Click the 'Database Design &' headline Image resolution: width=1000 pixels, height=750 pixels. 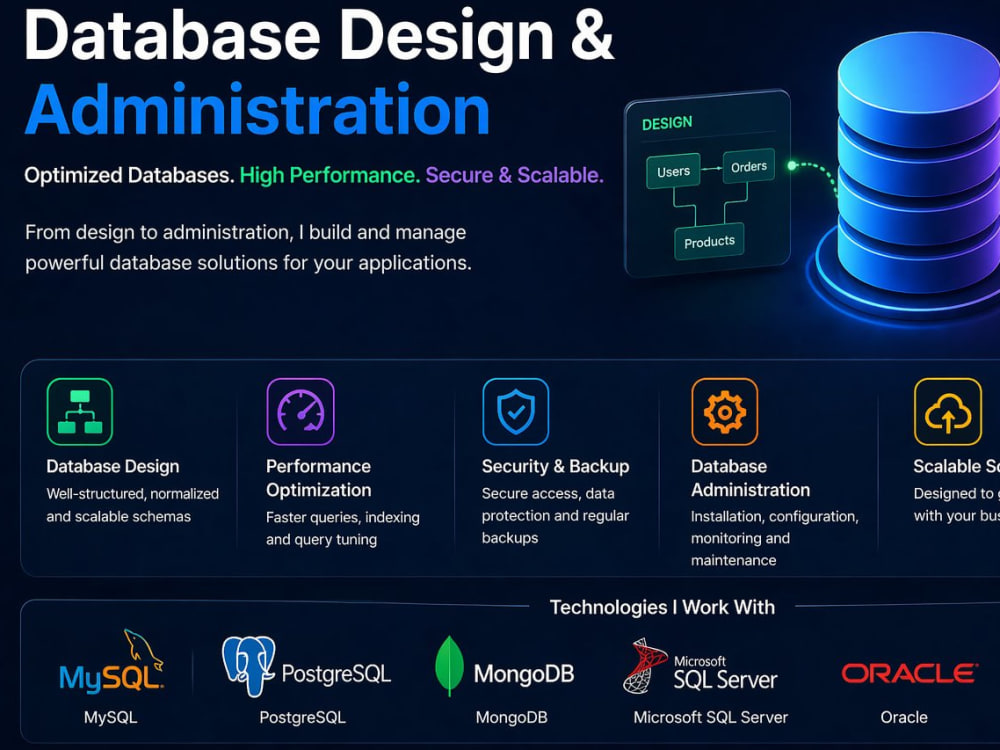click(x=319, y=36)
